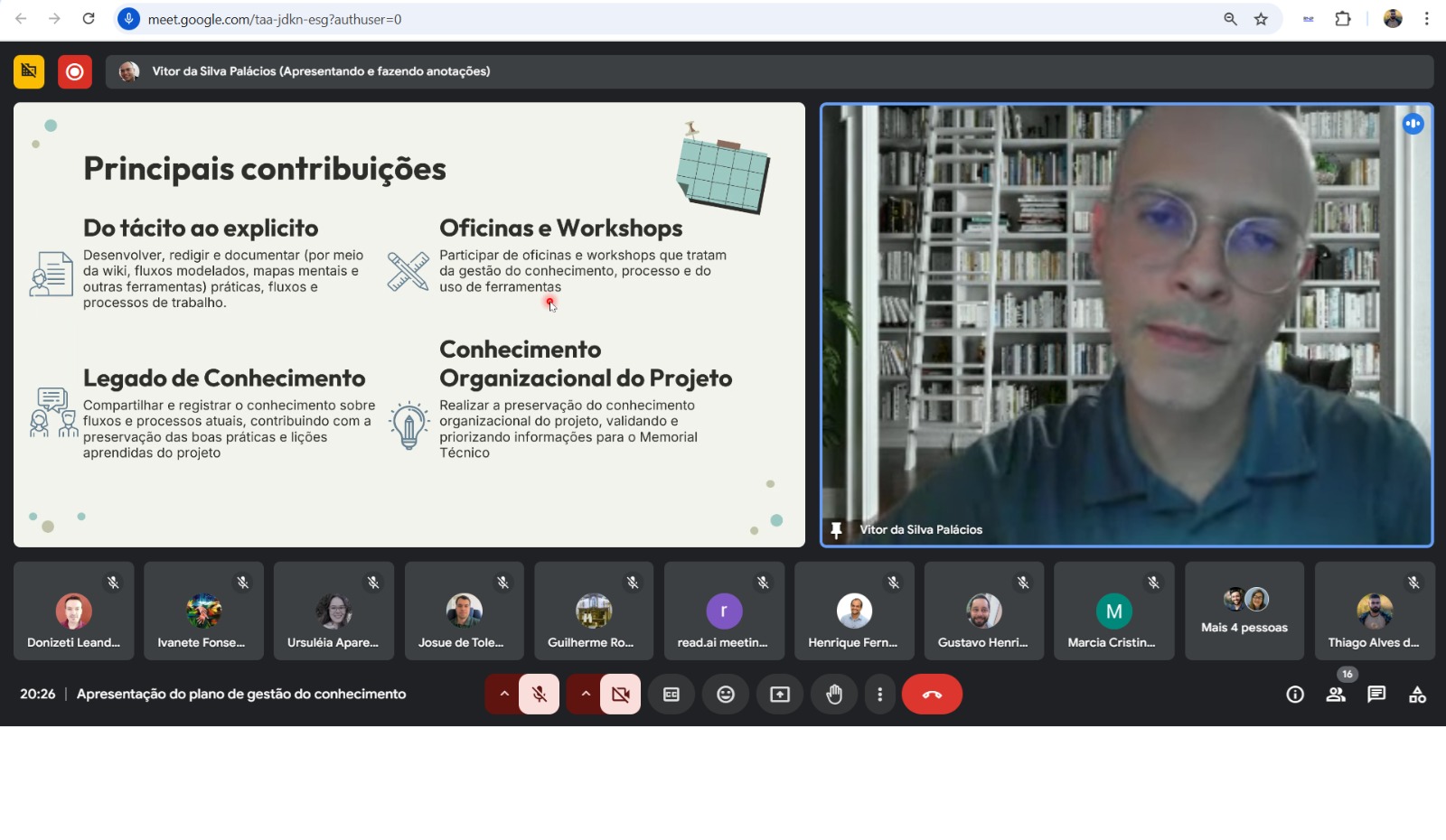1446x840 pixels.
Task: Click the pin icon on Vitor's video
Action: [836, 530]
